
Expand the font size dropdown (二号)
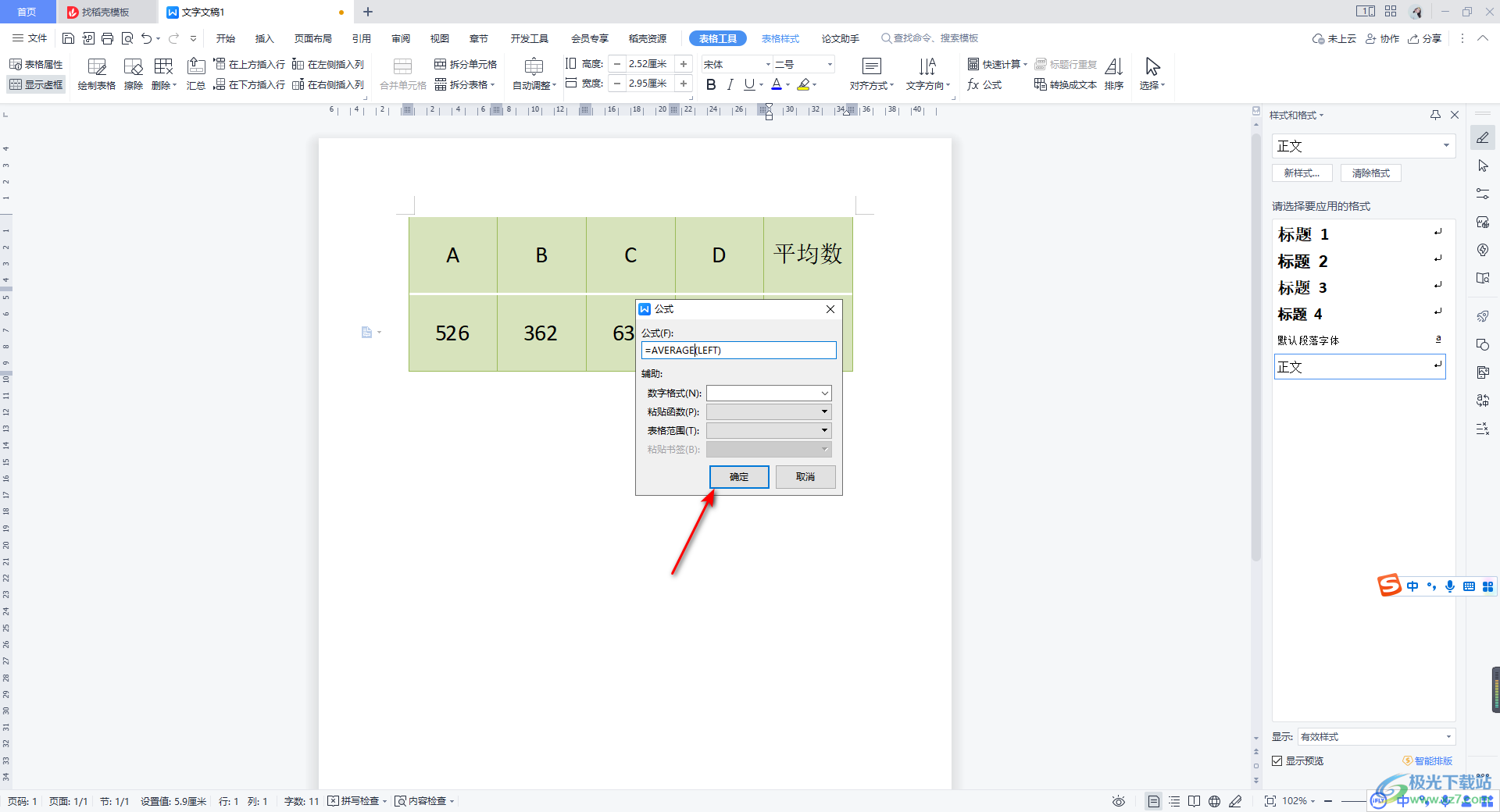pyautogui.click(x=830, y=64)
